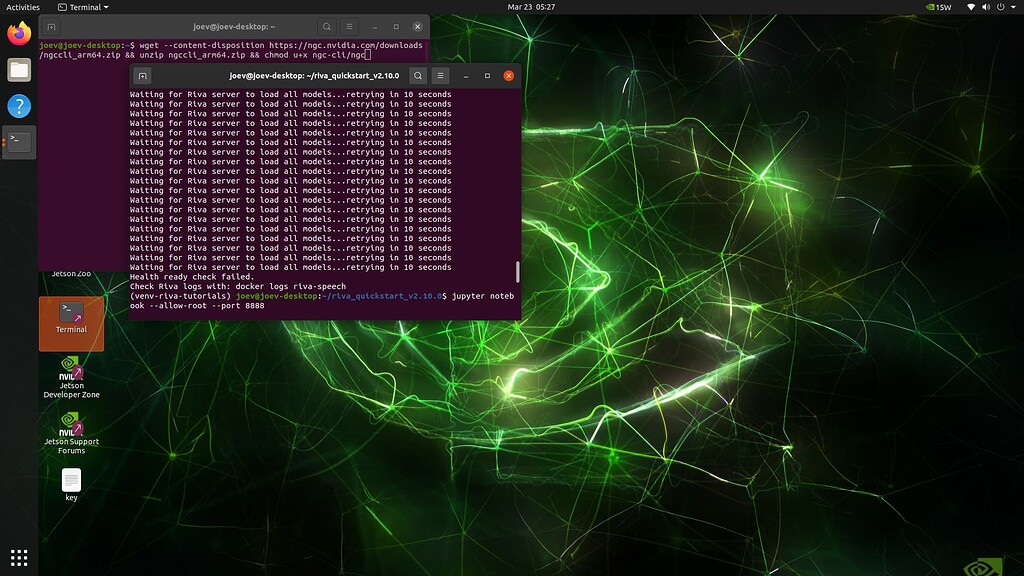Expand the Terminal app menu in the top bar

80,5
